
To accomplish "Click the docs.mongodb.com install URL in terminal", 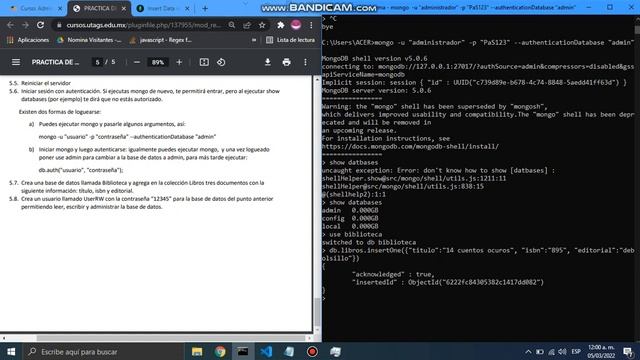I will click(410, 146).
